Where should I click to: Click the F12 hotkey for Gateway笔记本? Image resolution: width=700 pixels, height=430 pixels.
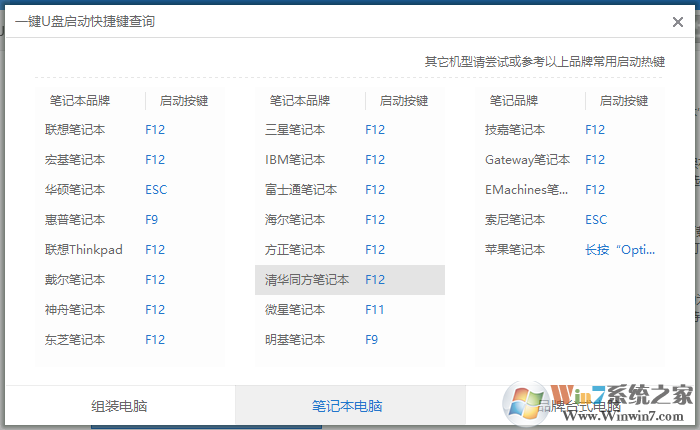click(x=595, y=159)
